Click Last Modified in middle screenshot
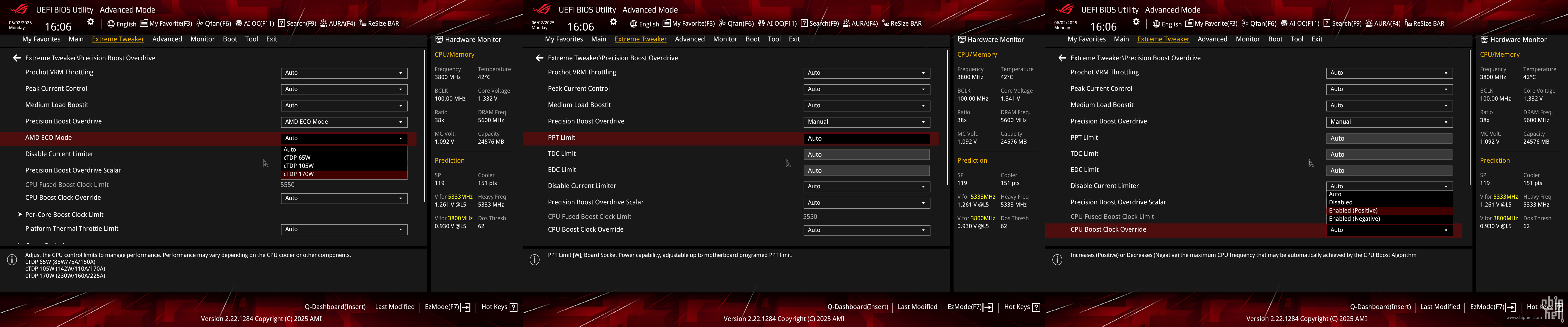1568x327 pixels. [x=917, y=307]
